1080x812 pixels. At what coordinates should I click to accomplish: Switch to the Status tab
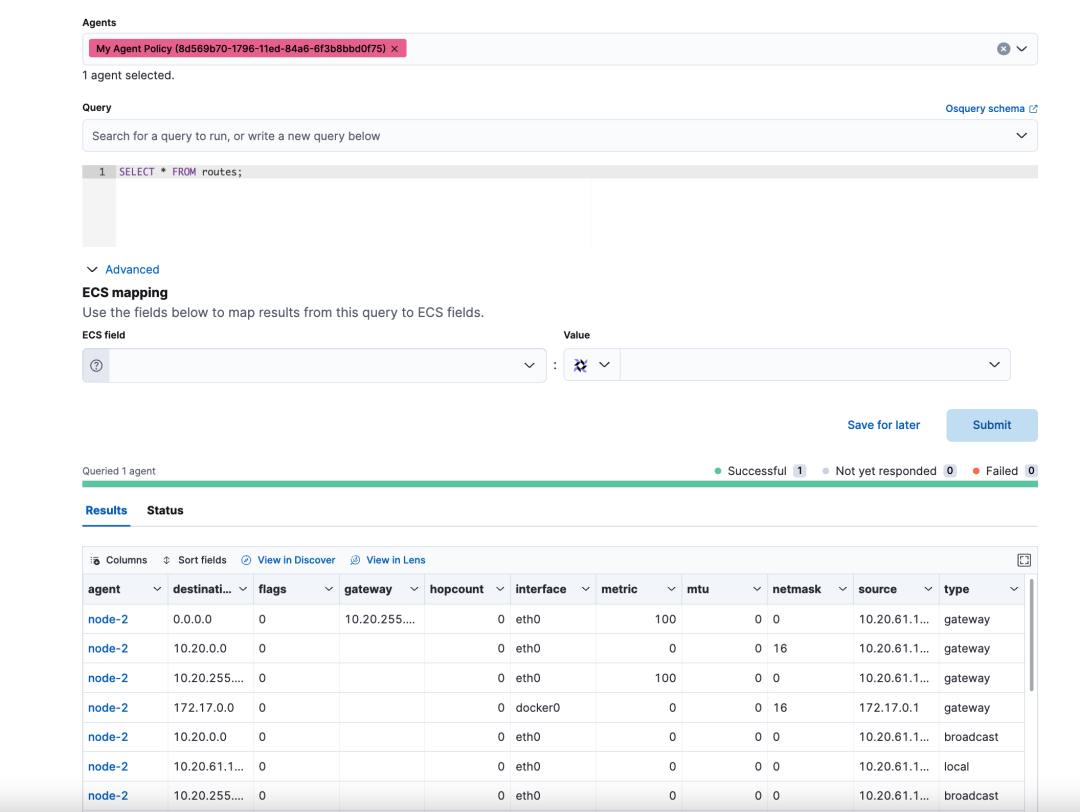click(164, 510)
